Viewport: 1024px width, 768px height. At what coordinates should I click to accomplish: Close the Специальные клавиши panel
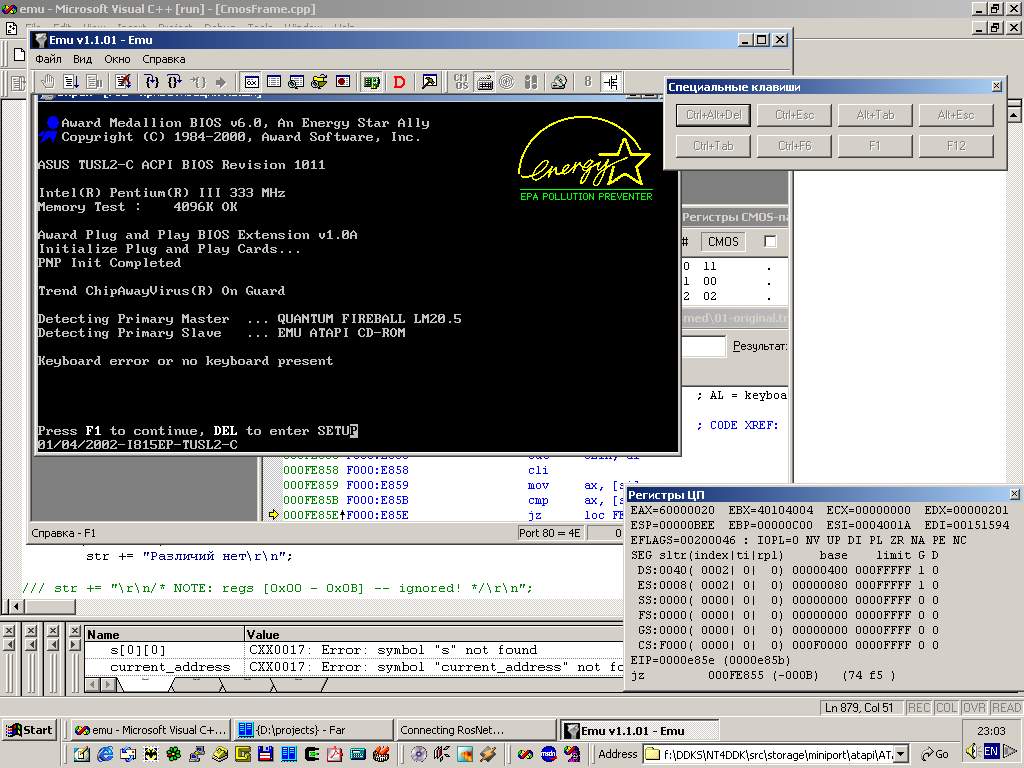tap(997, 86)
